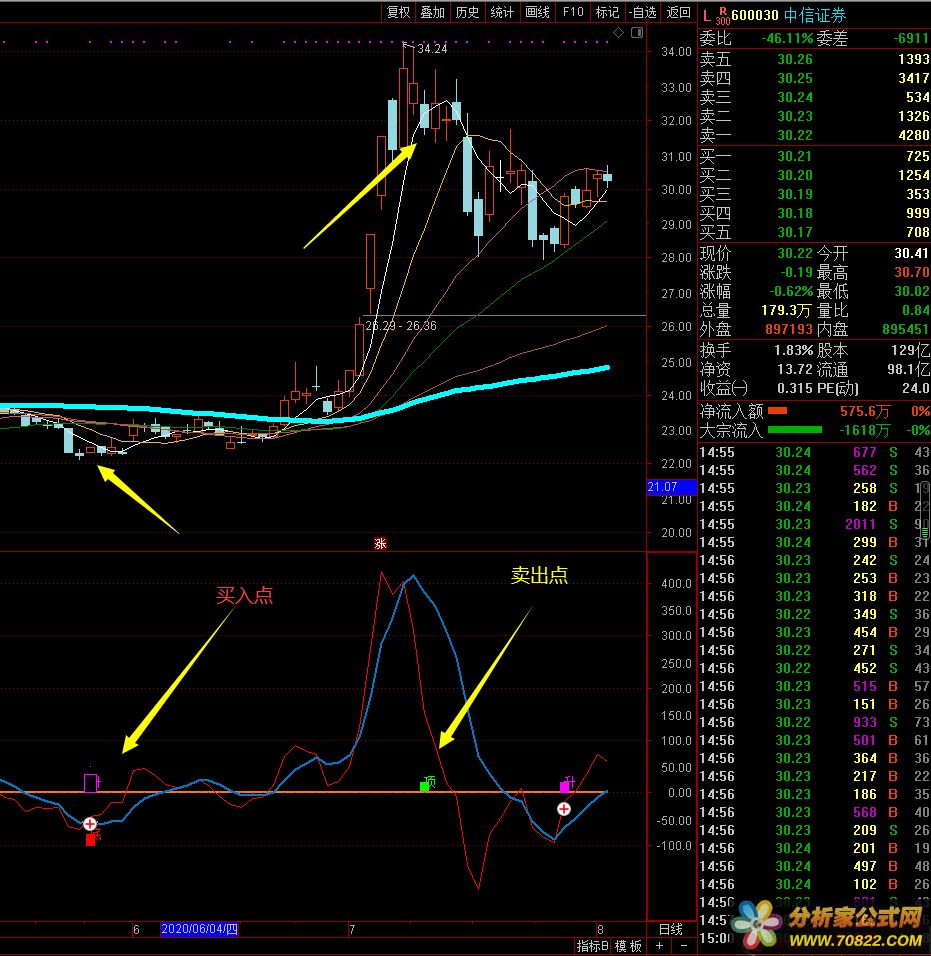Open the F10 company info
931x956 pixels.
(x=573, y=12)
